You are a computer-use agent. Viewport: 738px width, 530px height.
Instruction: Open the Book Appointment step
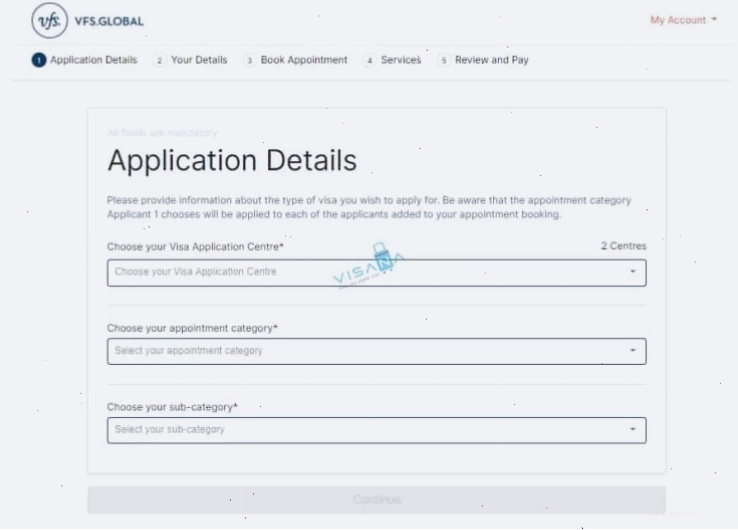click(x=304, y=60)
